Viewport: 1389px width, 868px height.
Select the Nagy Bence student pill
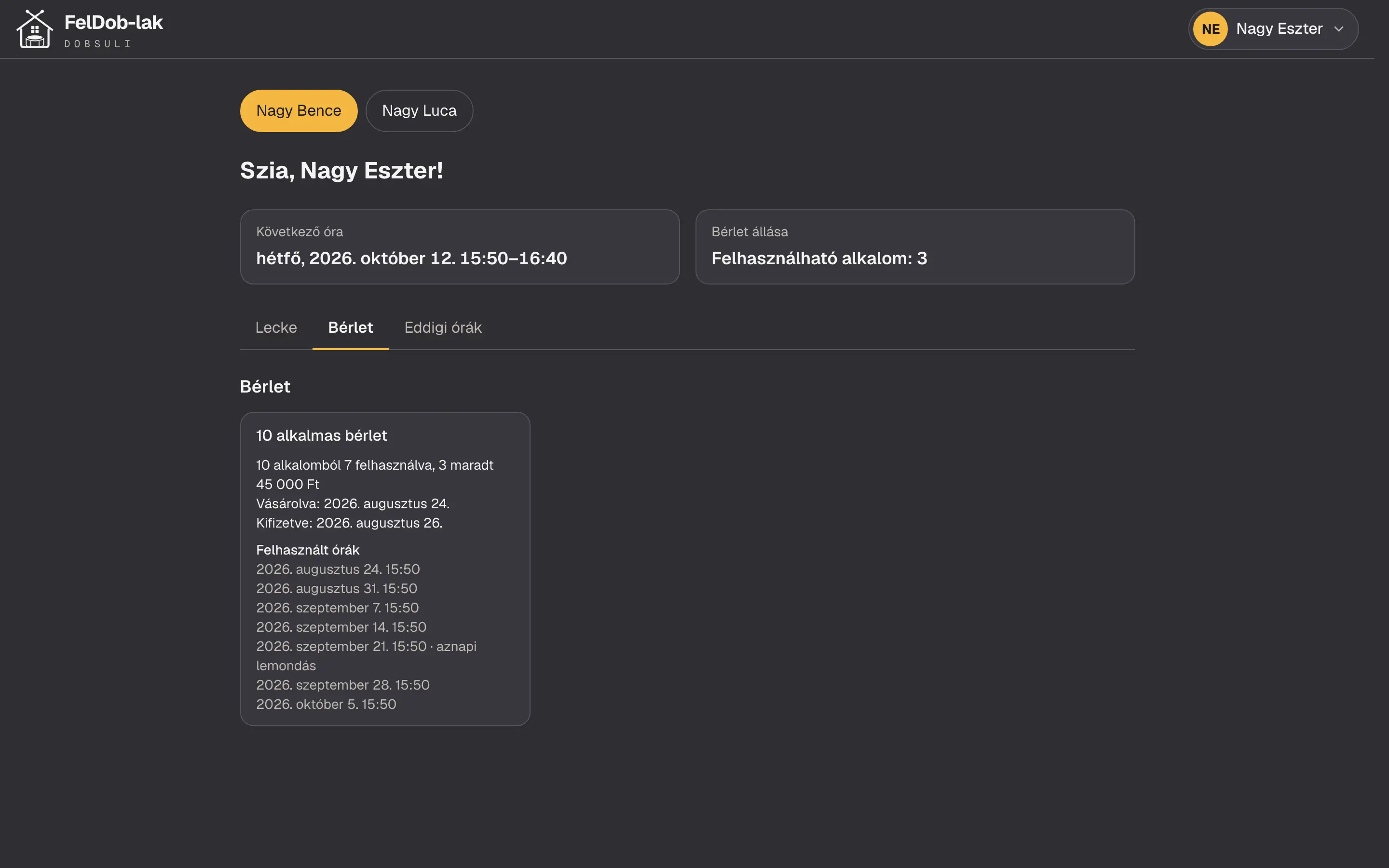pyautogui.click(x=299, y=111)
